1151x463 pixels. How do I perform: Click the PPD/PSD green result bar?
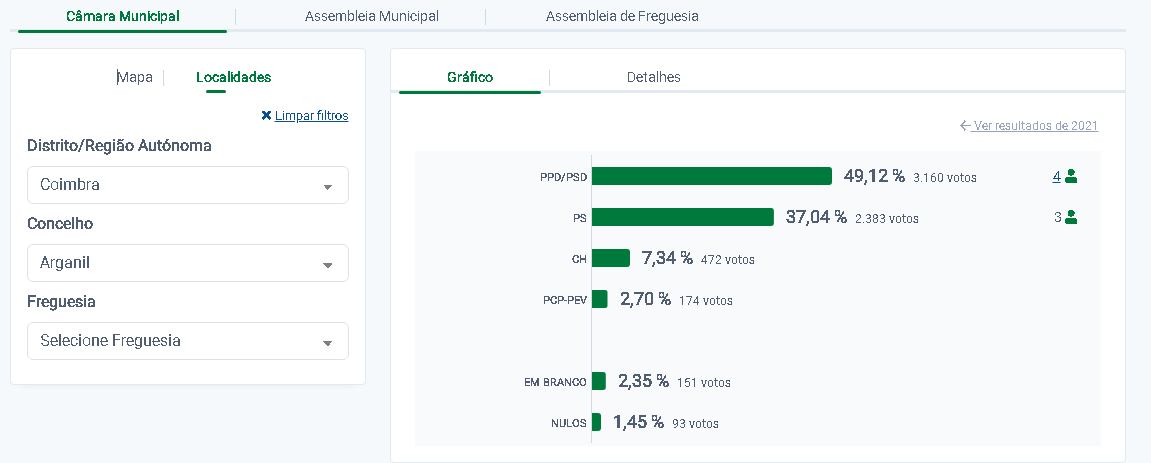(711, 176)
